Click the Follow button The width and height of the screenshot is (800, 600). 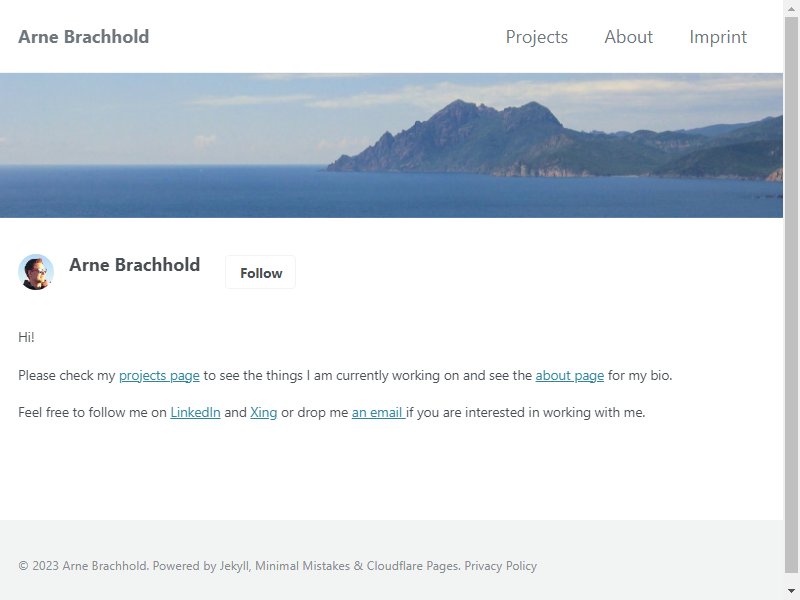[x=261, y=273]
